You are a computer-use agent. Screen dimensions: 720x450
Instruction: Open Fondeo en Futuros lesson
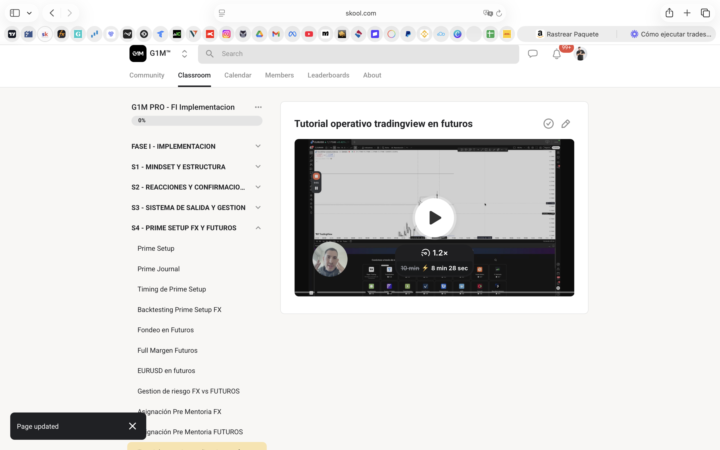coord(165,330)
